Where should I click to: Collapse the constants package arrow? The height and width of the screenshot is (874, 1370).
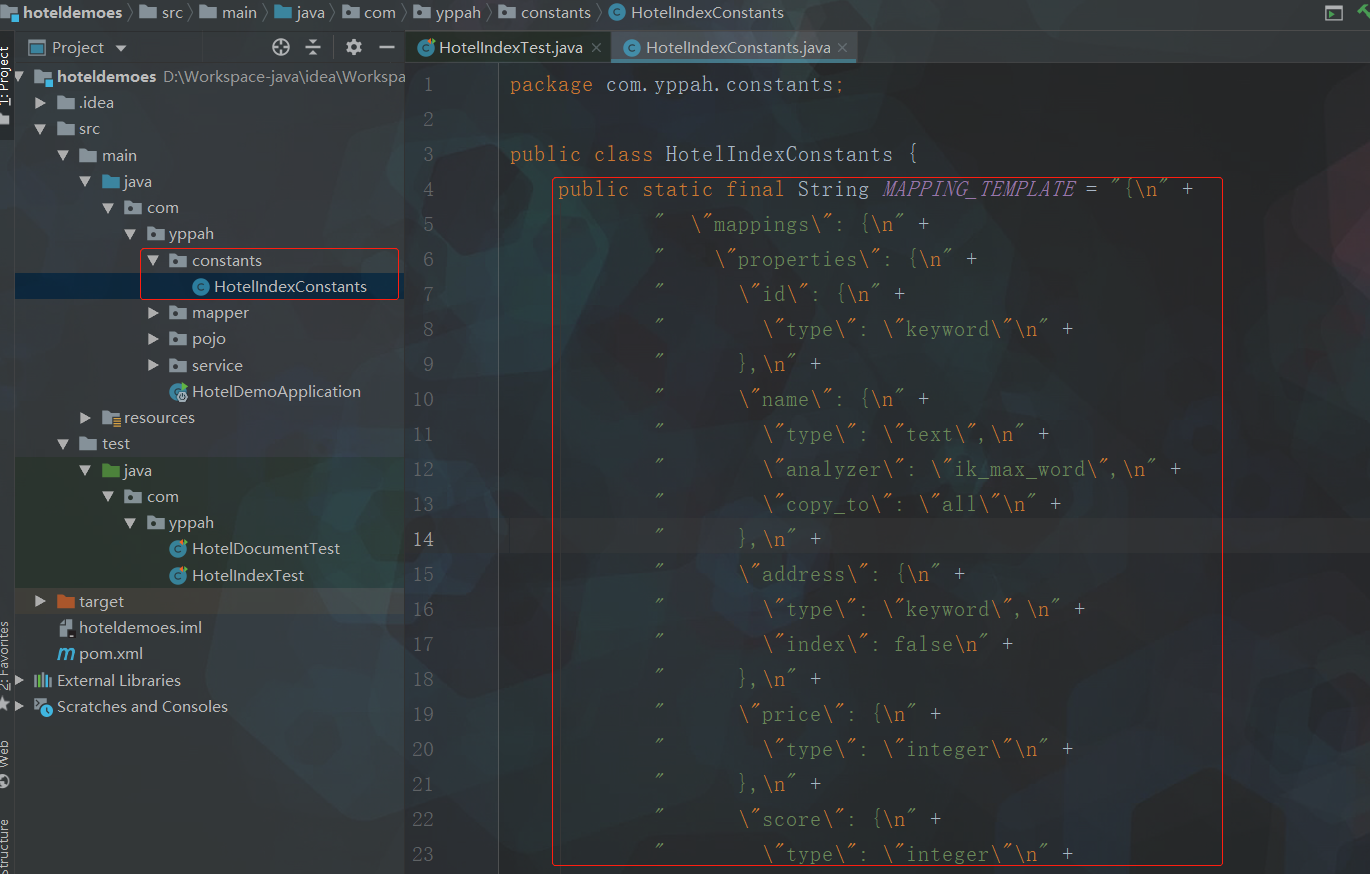pos(153,261)
